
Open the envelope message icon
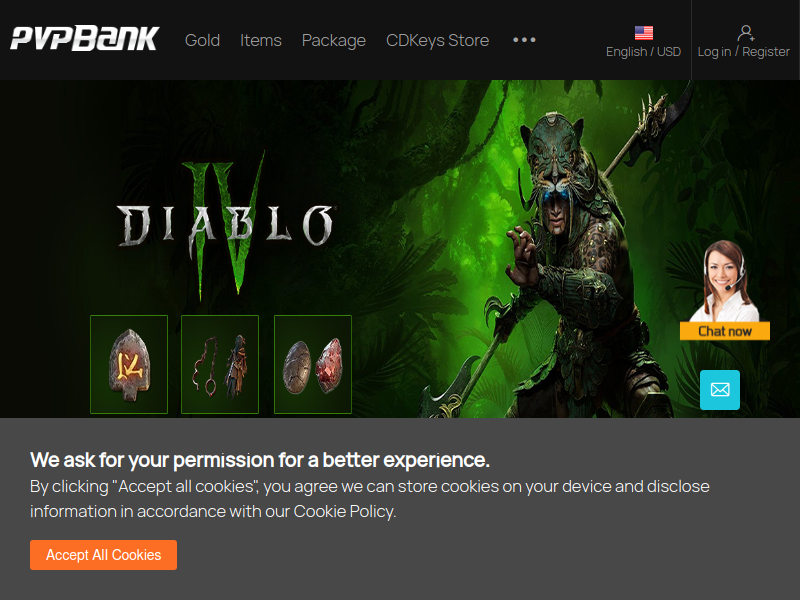point(720,390)
